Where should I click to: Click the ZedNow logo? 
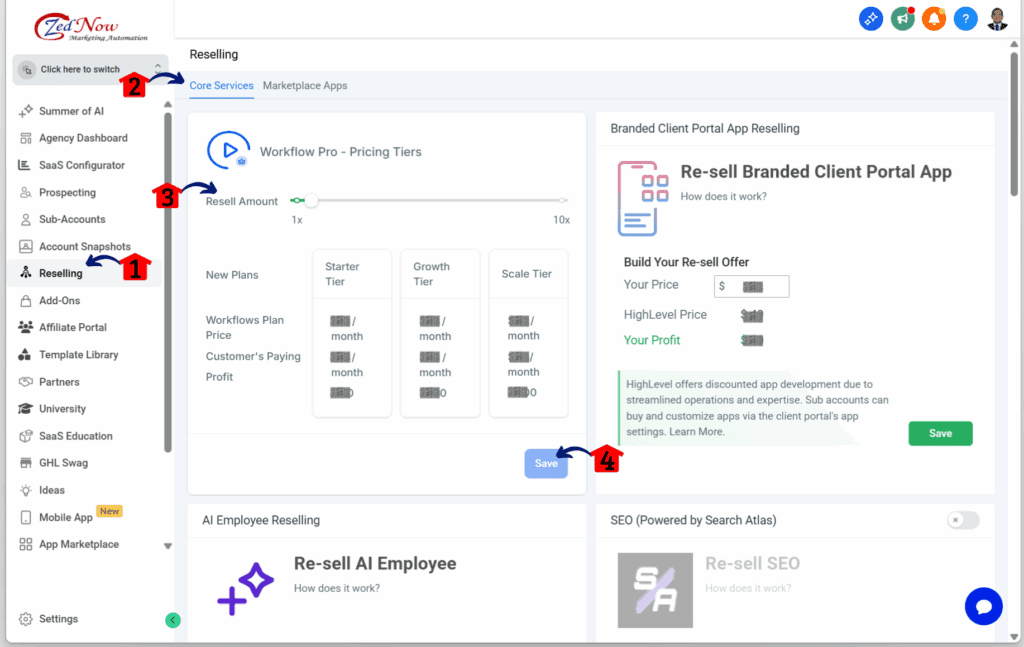90,28
